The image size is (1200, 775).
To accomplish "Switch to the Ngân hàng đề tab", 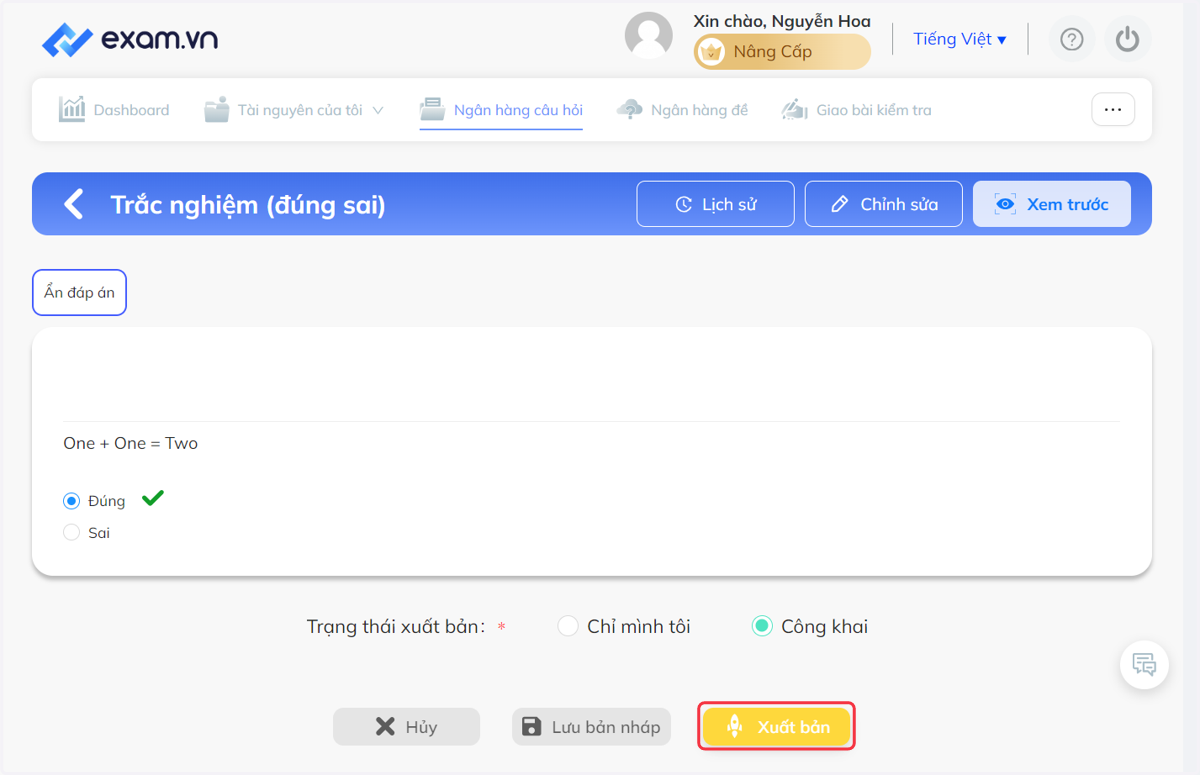I will point(683,110).
